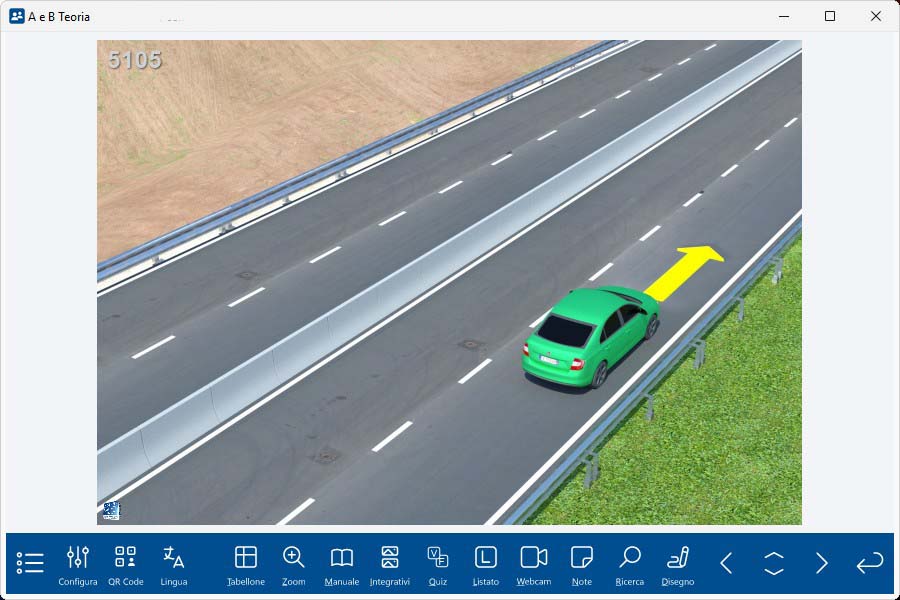Expand the up/down chevron navigator
The width and height of the screenshot is (900, 600).
774,563
